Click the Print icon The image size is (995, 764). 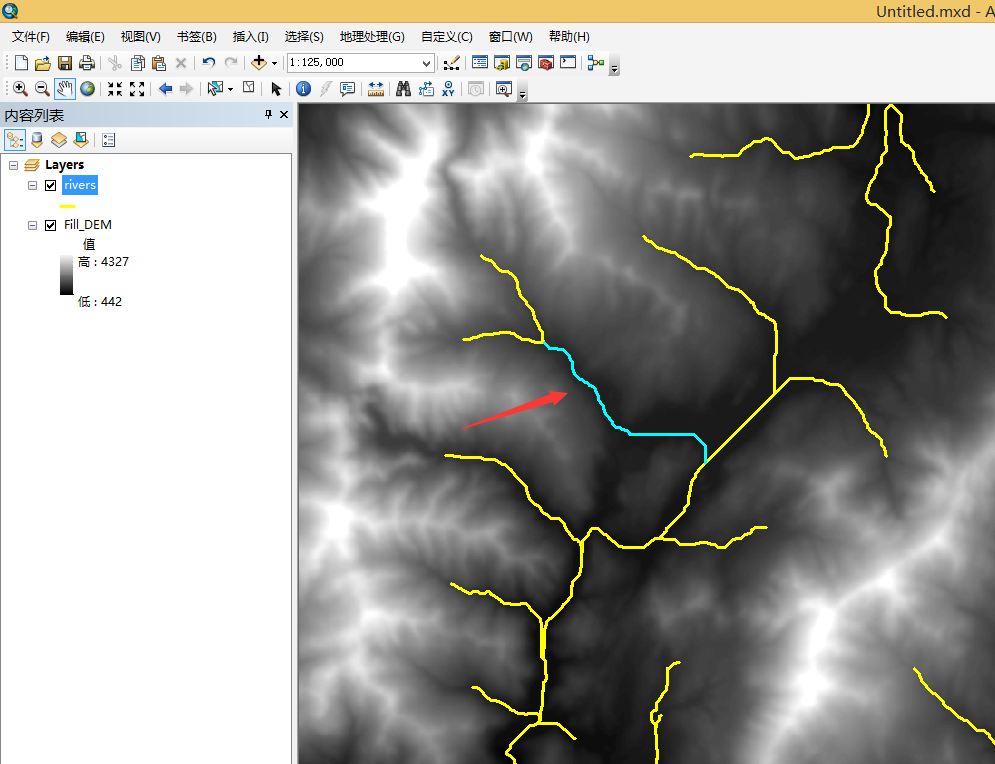86,63
